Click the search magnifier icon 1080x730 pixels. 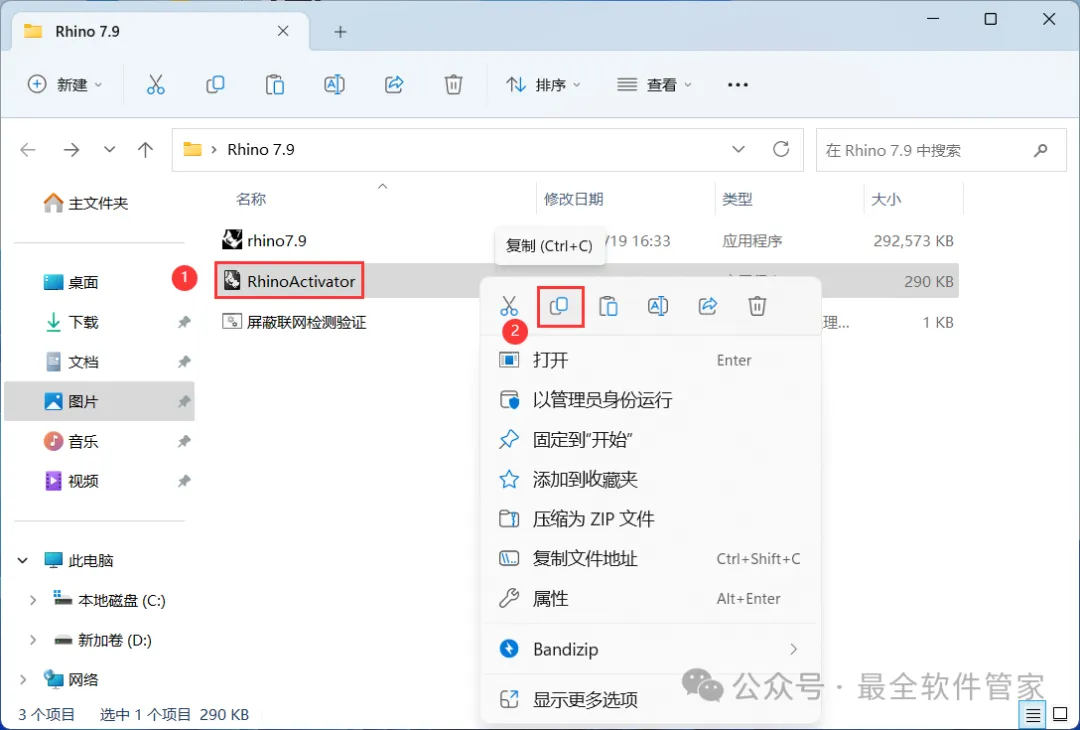pyautogui.click(x=1041, y=149)
